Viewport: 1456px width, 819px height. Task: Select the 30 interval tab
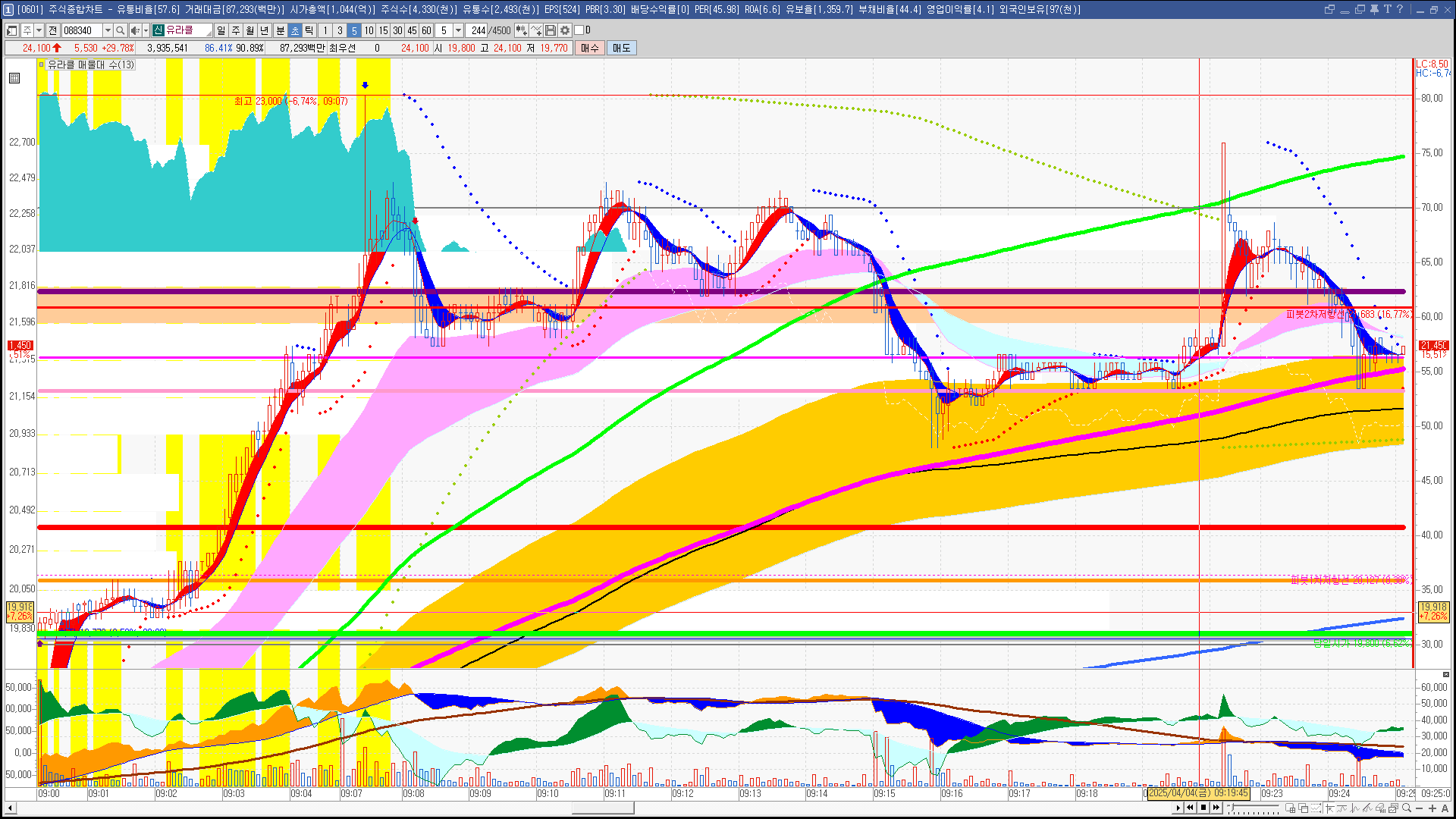coord(397,30)
